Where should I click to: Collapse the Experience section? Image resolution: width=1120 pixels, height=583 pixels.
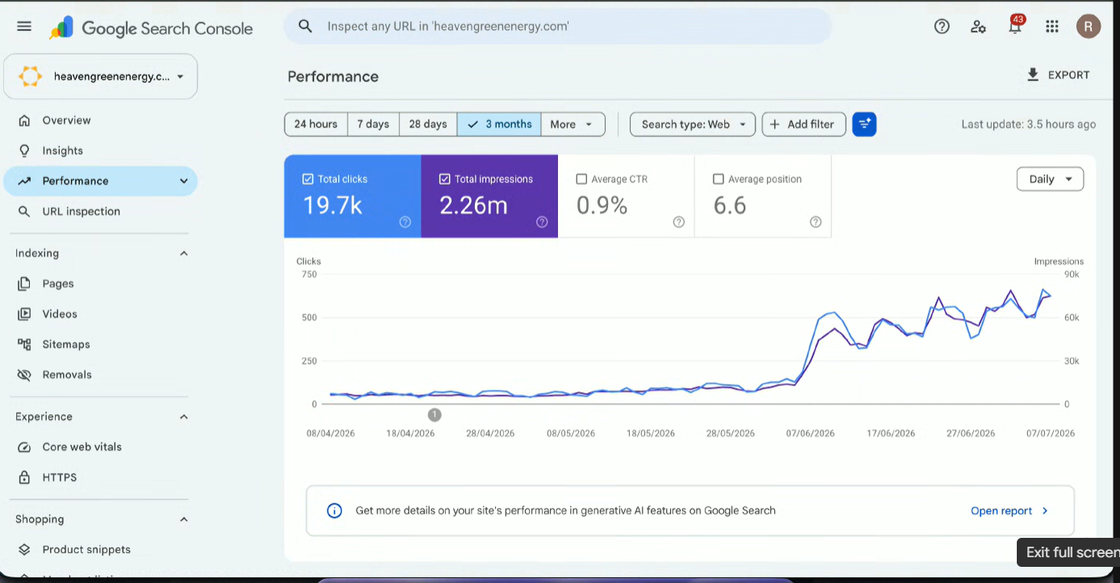184,417
